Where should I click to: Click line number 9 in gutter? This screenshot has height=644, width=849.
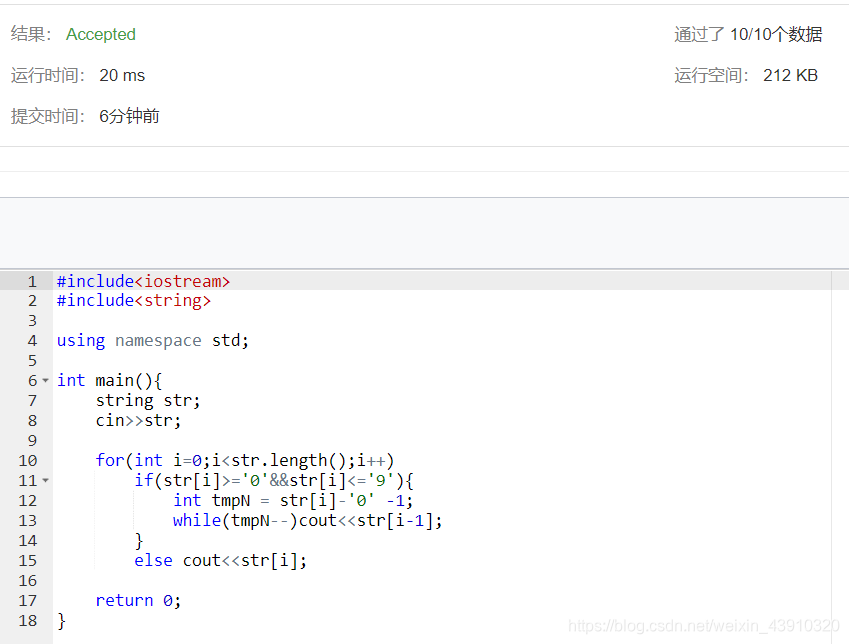point(32,441)
